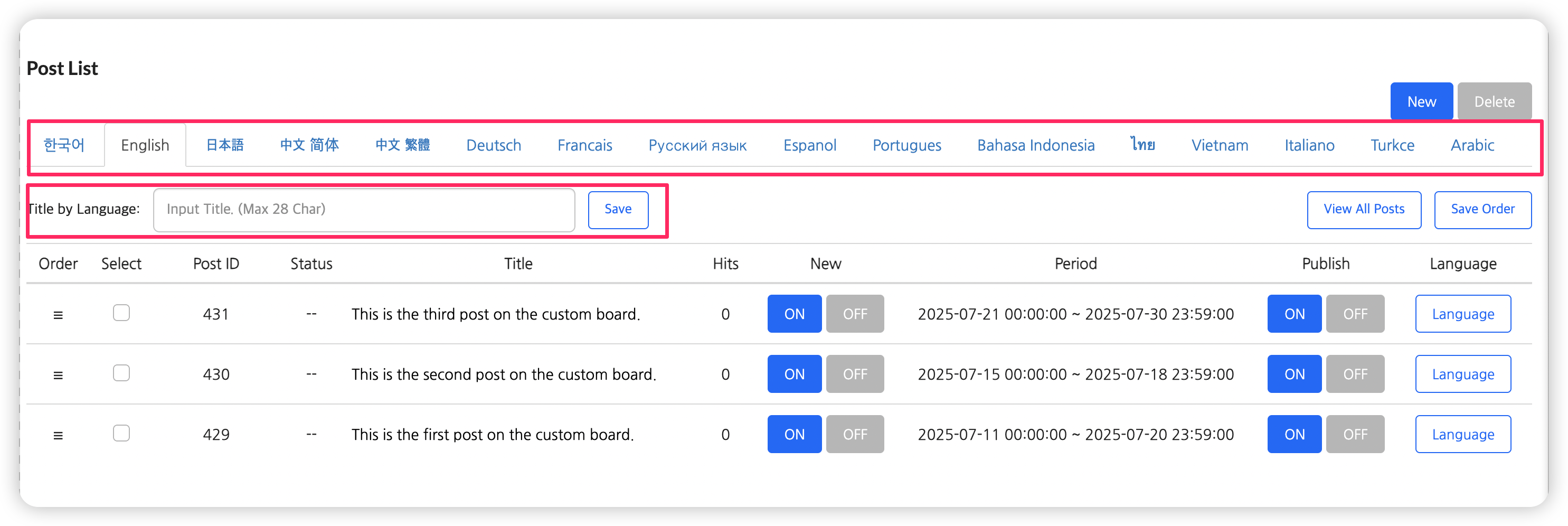Click the reorder handle for post 429
Image resolution: width=1568 pixels, height=526 pixels.
(x=58, y=435)
